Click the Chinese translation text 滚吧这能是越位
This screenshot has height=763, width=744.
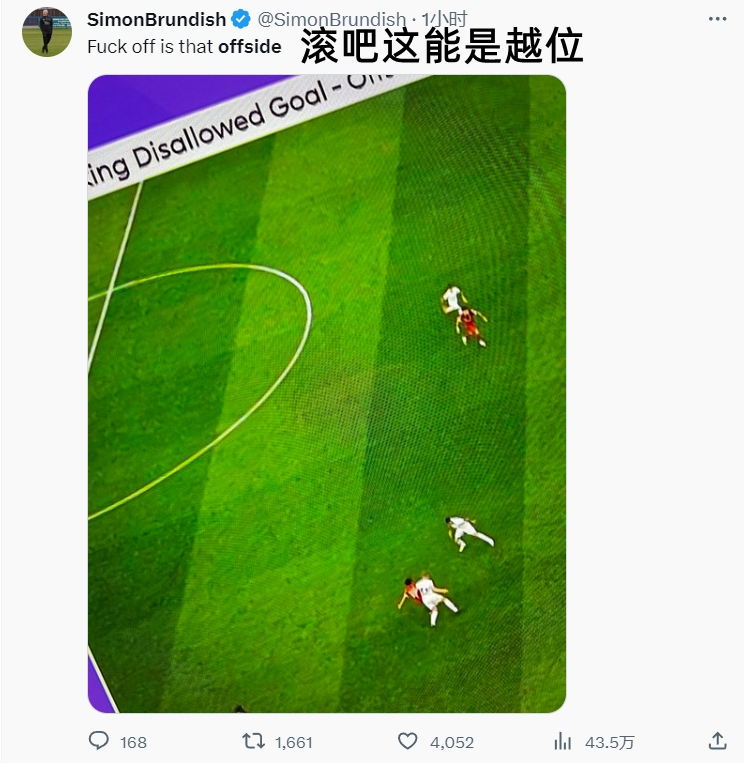tap(442, 45)
